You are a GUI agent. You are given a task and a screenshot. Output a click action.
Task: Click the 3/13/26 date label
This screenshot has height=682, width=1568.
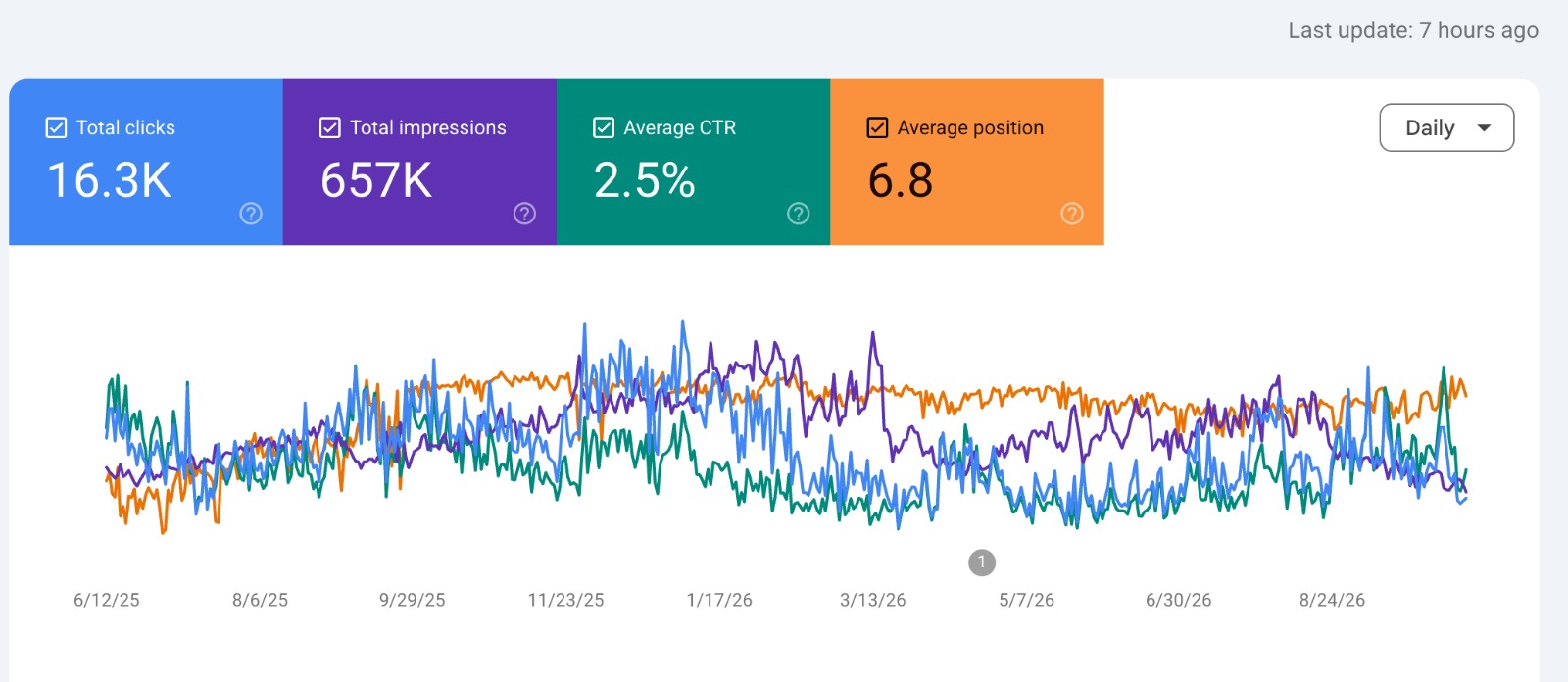(873, 600)
